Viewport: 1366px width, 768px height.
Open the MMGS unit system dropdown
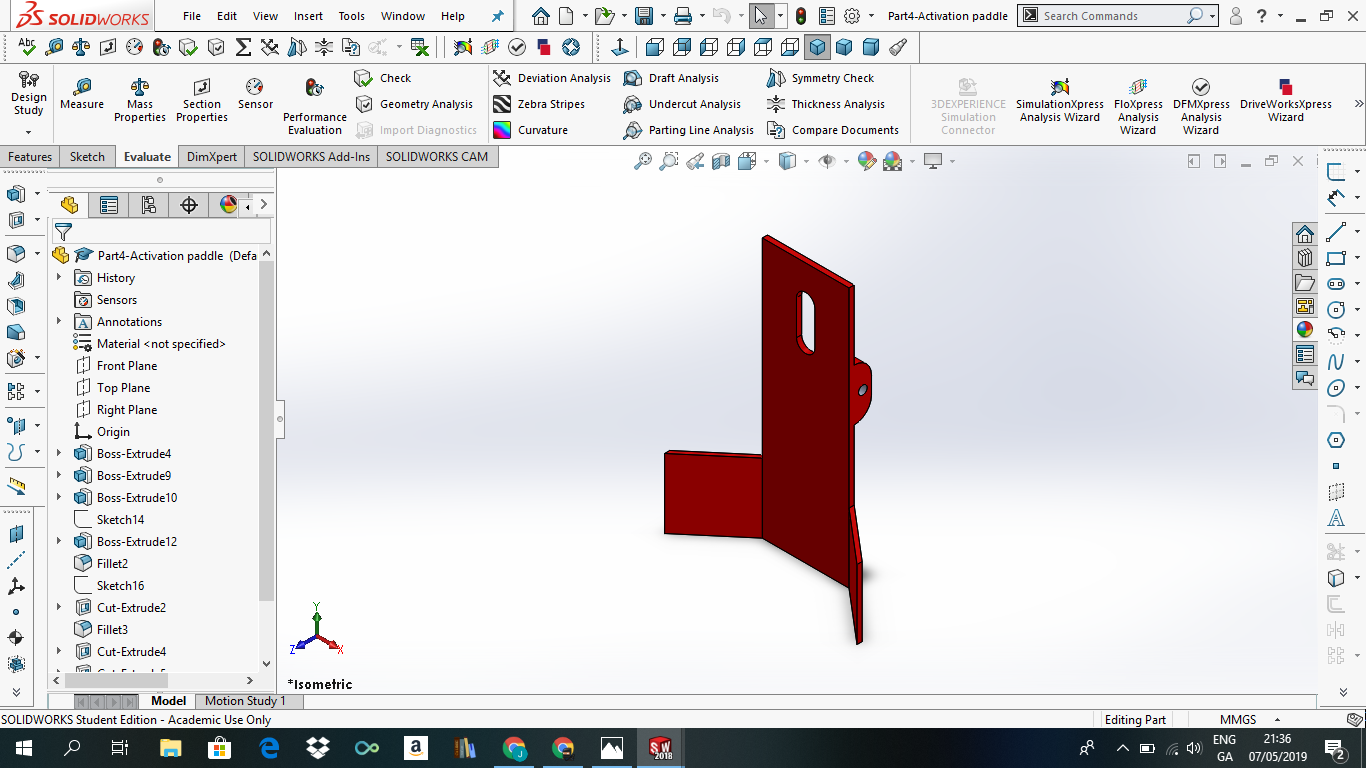point(1277,720)
